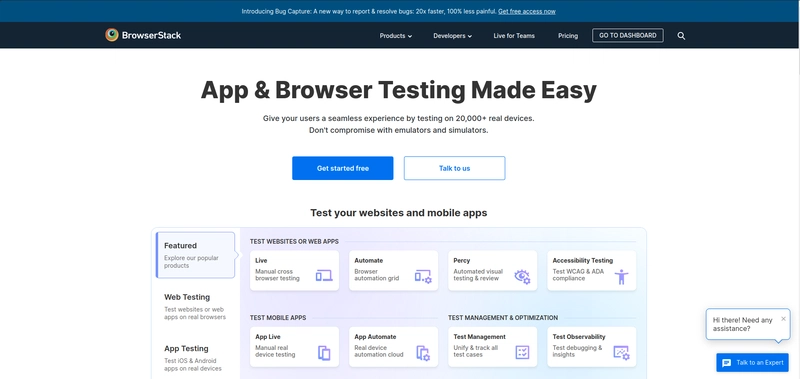Open the App Live title
This screenshot has width=800, height=379.
[268, 337]
